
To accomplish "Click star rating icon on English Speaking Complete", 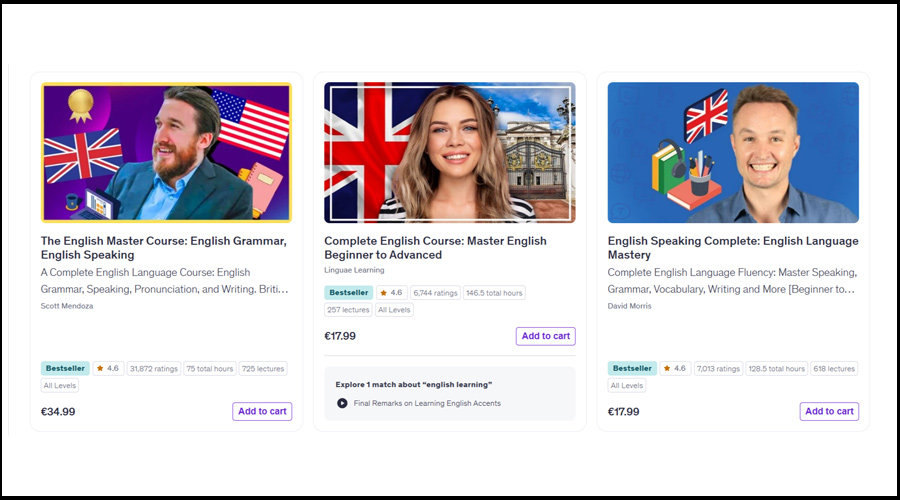I will pos(667,369).
